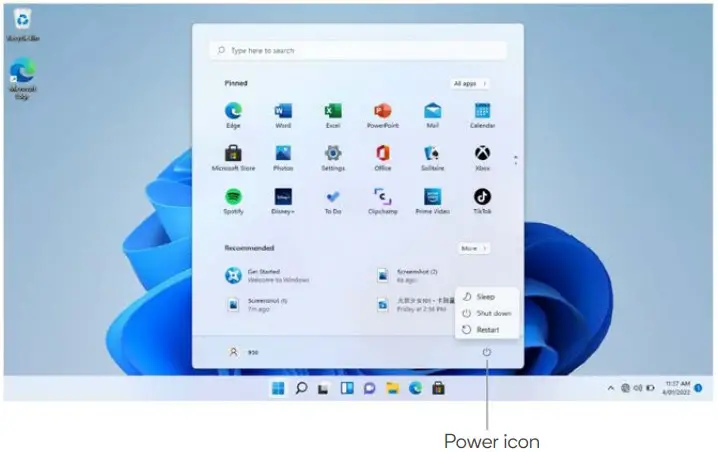Open the Prime Video app
Viewport: 718px width, 452px height.
point(433,201)
